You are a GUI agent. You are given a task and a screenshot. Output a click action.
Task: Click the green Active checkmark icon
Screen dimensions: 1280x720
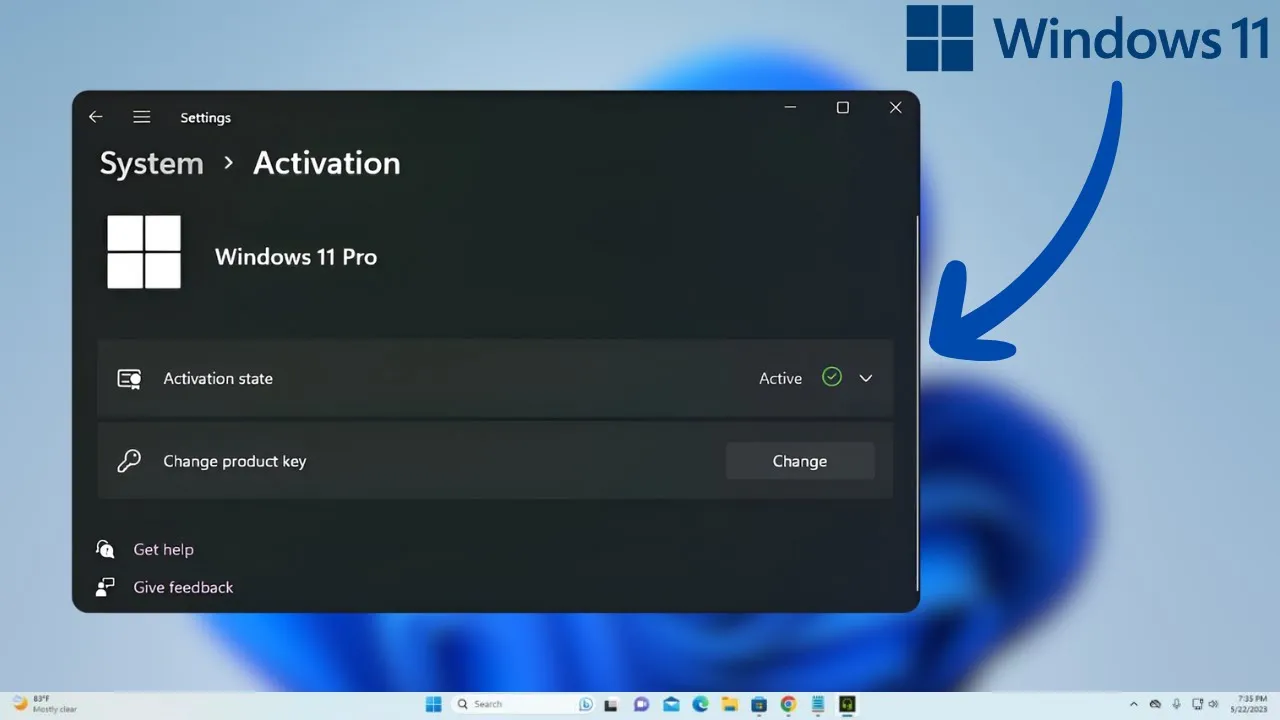tap(832, 377)
